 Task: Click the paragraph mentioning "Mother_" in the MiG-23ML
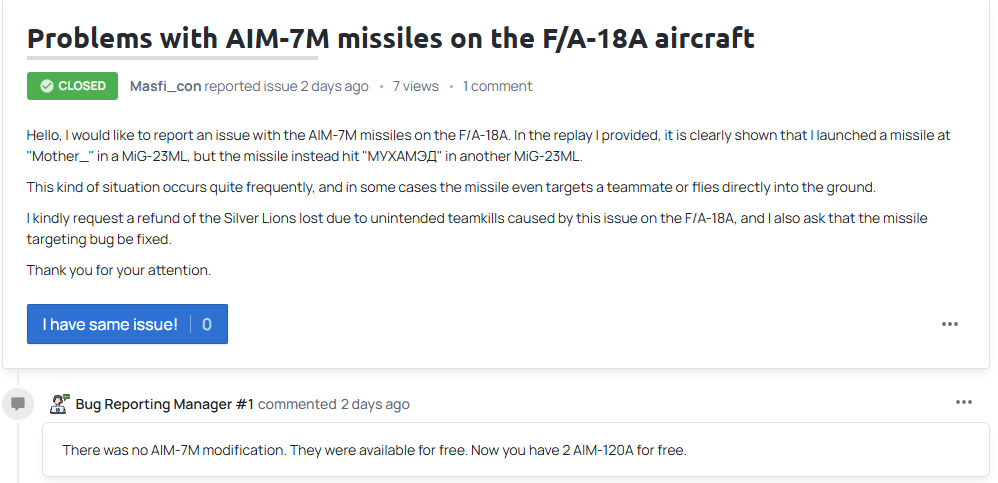click(x=488, y=146)
